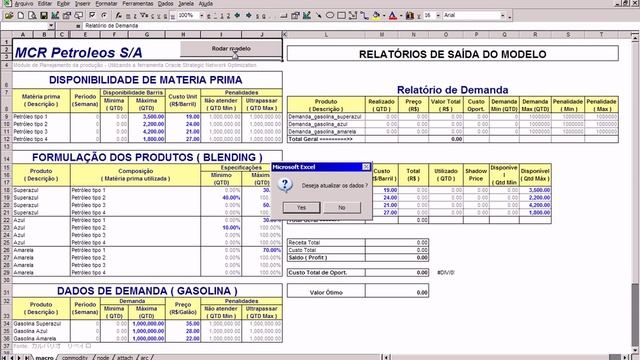Click the Custo Total de Oport. label cell
Screen dimensions: 640x360
click(x=326, y=272)
